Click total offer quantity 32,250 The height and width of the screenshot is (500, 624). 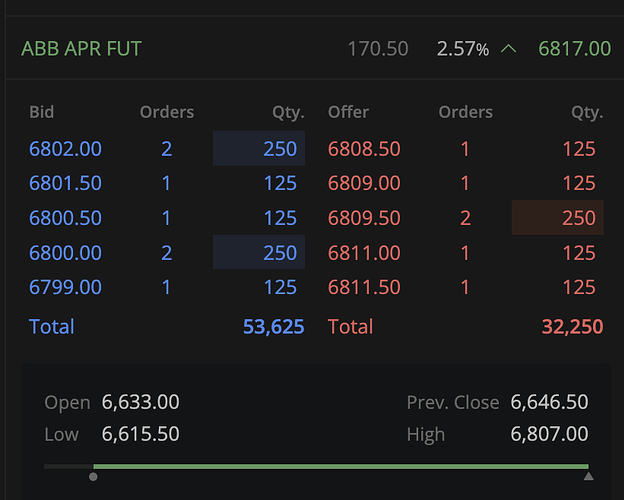click(572, 326)
